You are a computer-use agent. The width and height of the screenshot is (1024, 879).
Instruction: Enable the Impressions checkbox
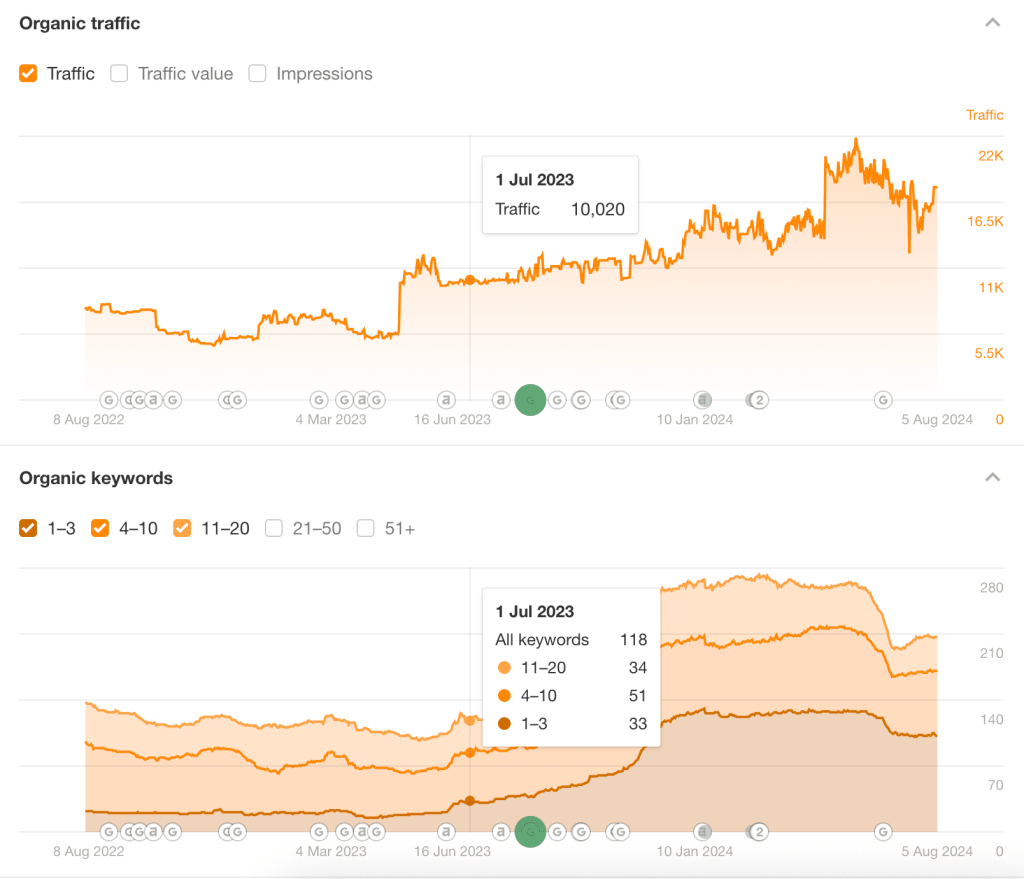pos(257,73)
